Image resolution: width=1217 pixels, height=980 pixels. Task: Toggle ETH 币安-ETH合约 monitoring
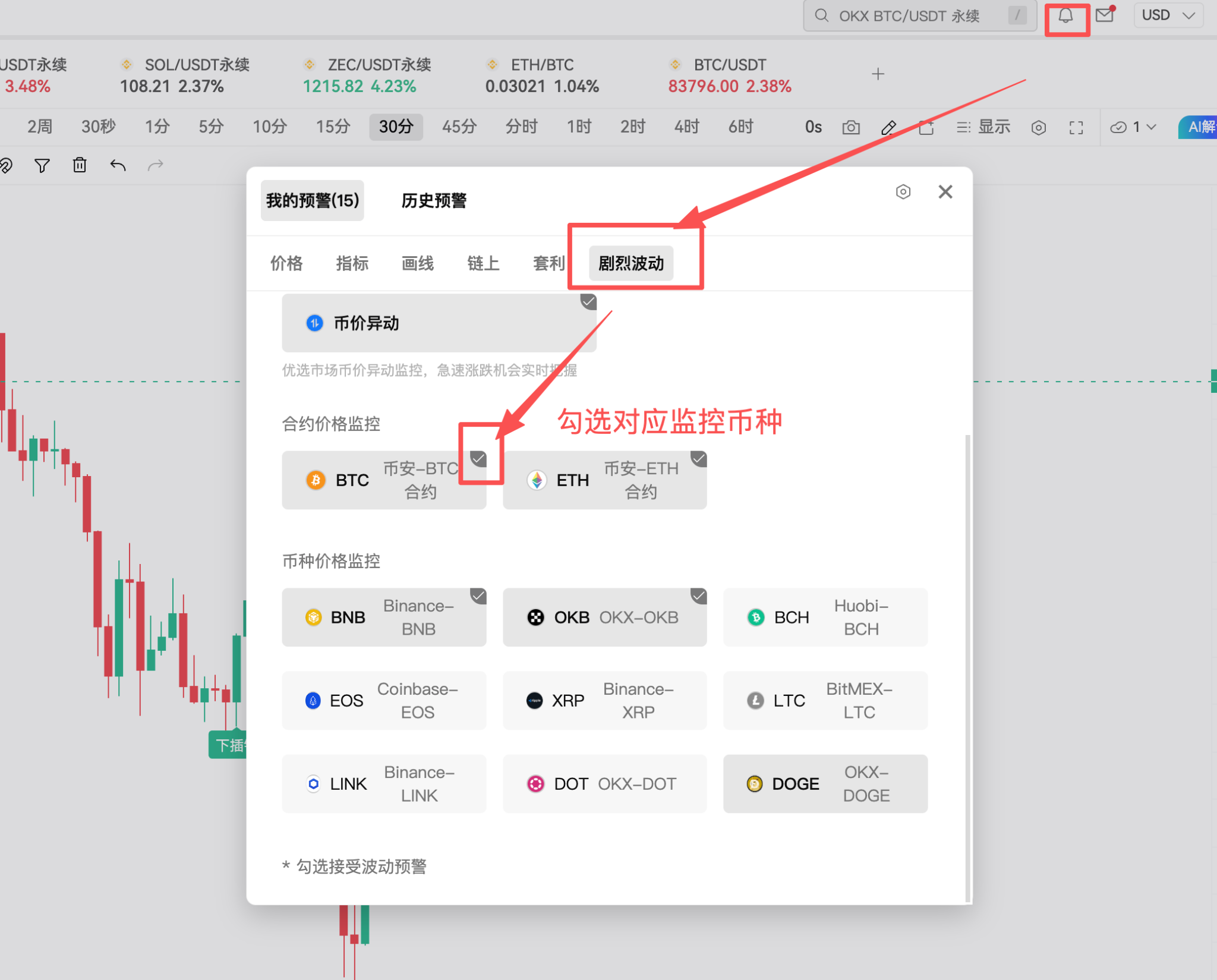pyautogui.click(x=605, y=480)
